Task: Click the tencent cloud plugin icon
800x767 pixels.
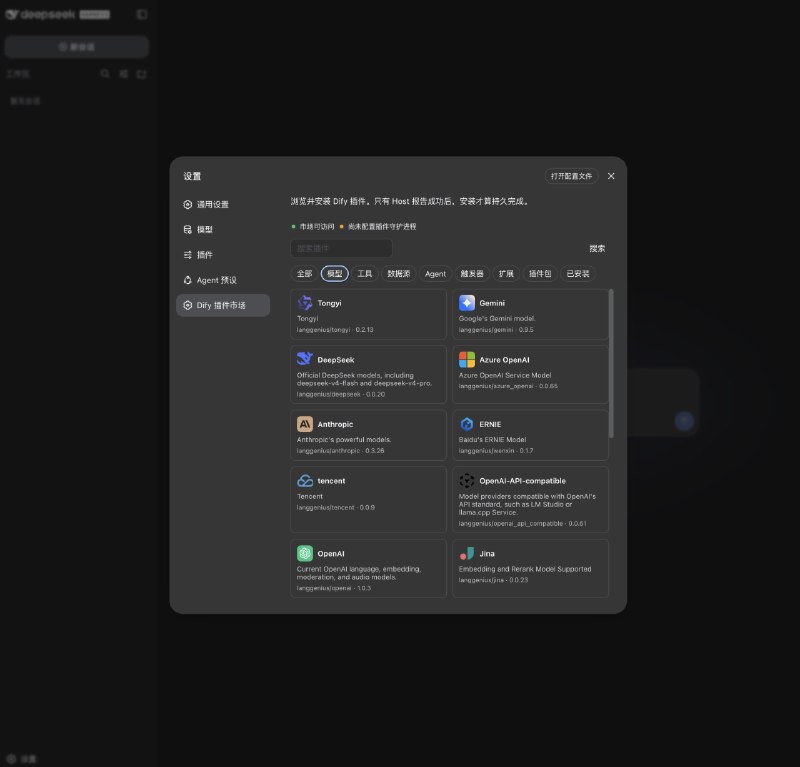Action: coord(305,481)
